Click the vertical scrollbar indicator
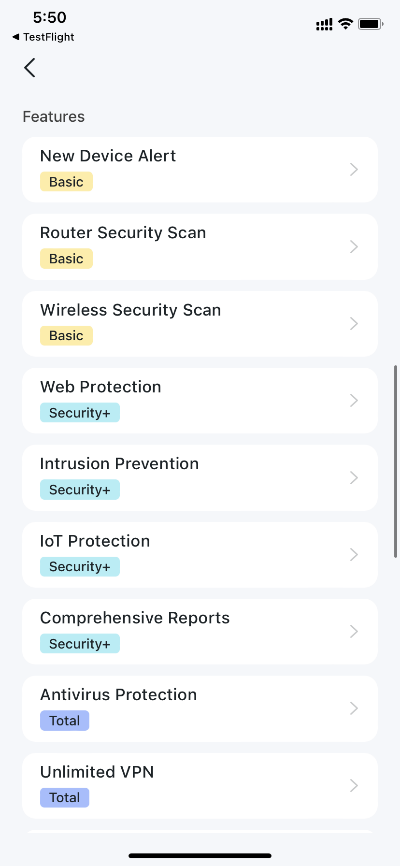The width and height of the screenshot is (400, 866). click(396, 461)
